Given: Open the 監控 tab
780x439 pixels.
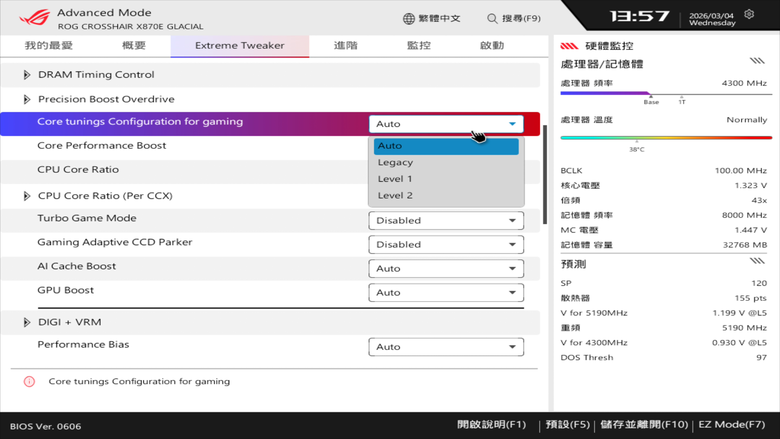Looking at the screenshot, I should pyautogui.click(x=419, y=46).
